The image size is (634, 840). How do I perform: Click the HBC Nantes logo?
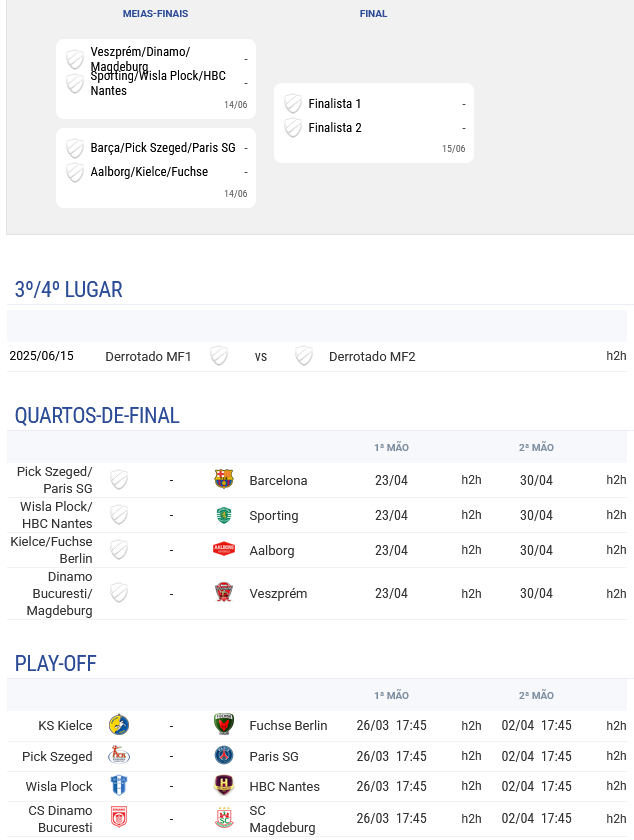(223, 785)
